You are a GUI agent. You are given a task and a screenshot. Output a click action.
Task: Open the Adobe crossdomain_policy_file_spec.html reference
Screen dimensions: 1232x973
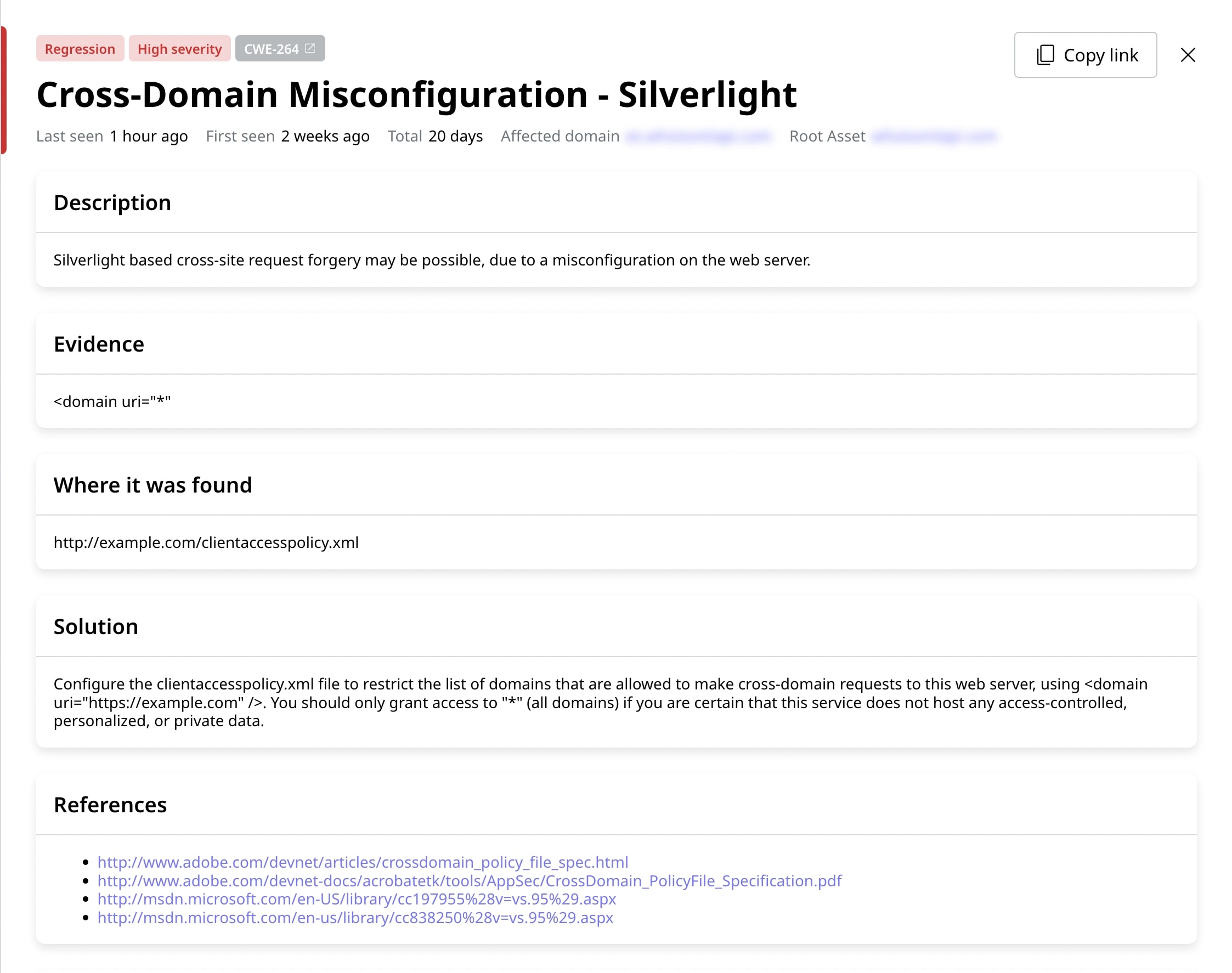tap(362, 862)
